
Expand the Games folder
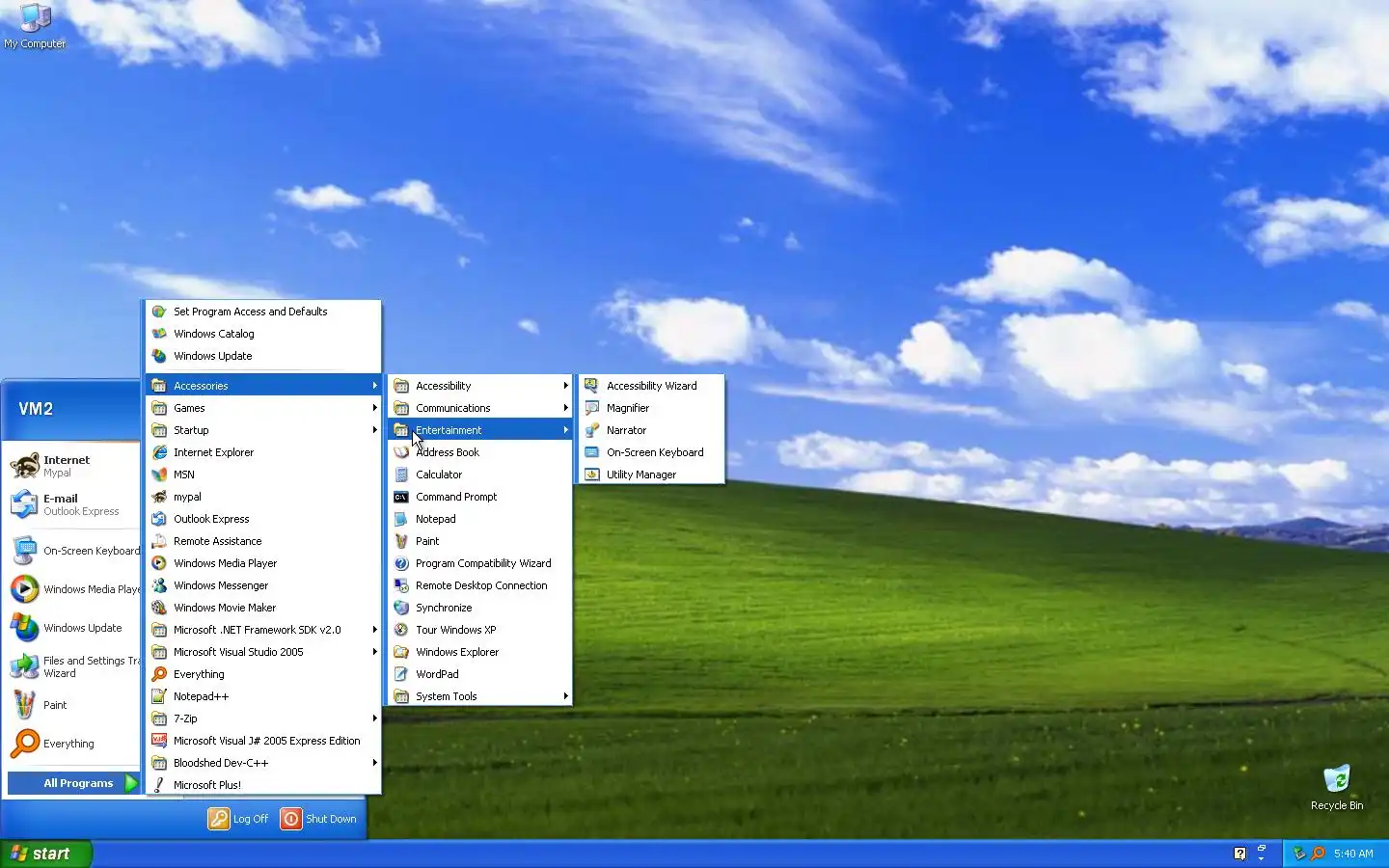[x=263, y=408]
